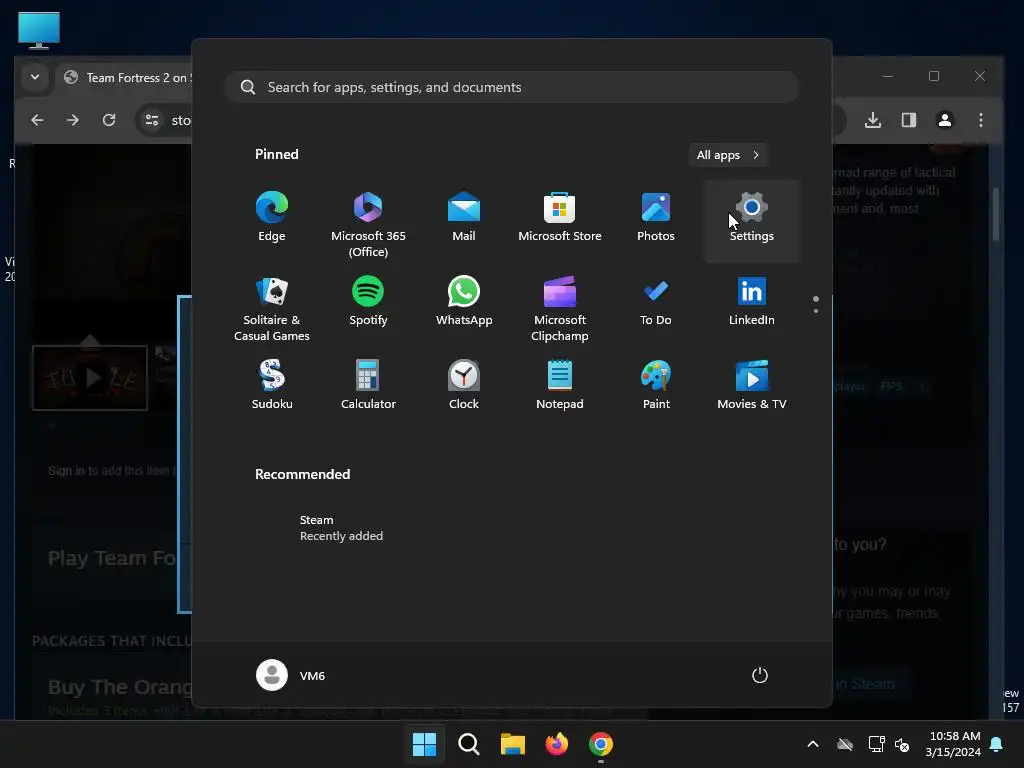
Task: Open the desktop computer icon
Action: pyautogui.click(x=39, y=30)
